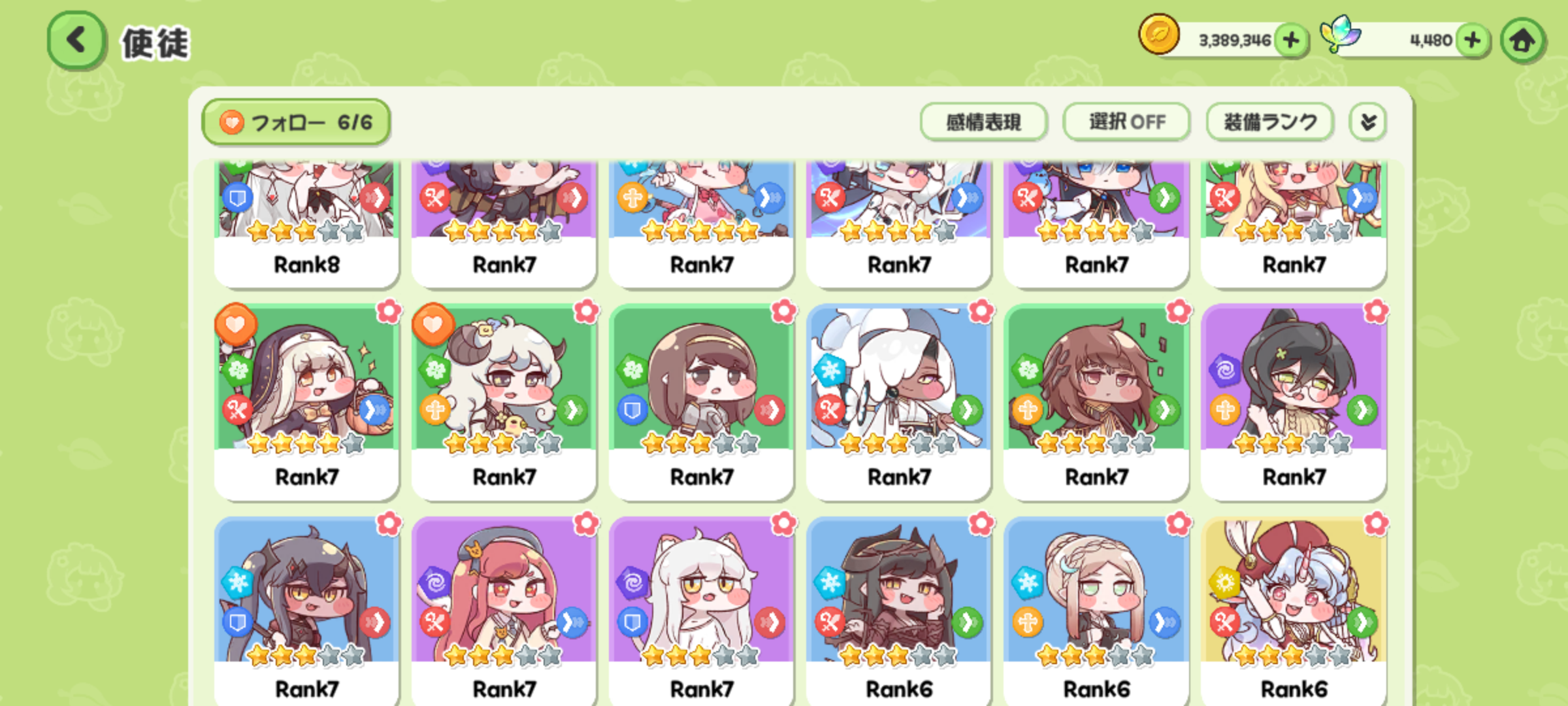Click the gold coin currency icon
The image size is (1568, 706).
pos(1159,35)
